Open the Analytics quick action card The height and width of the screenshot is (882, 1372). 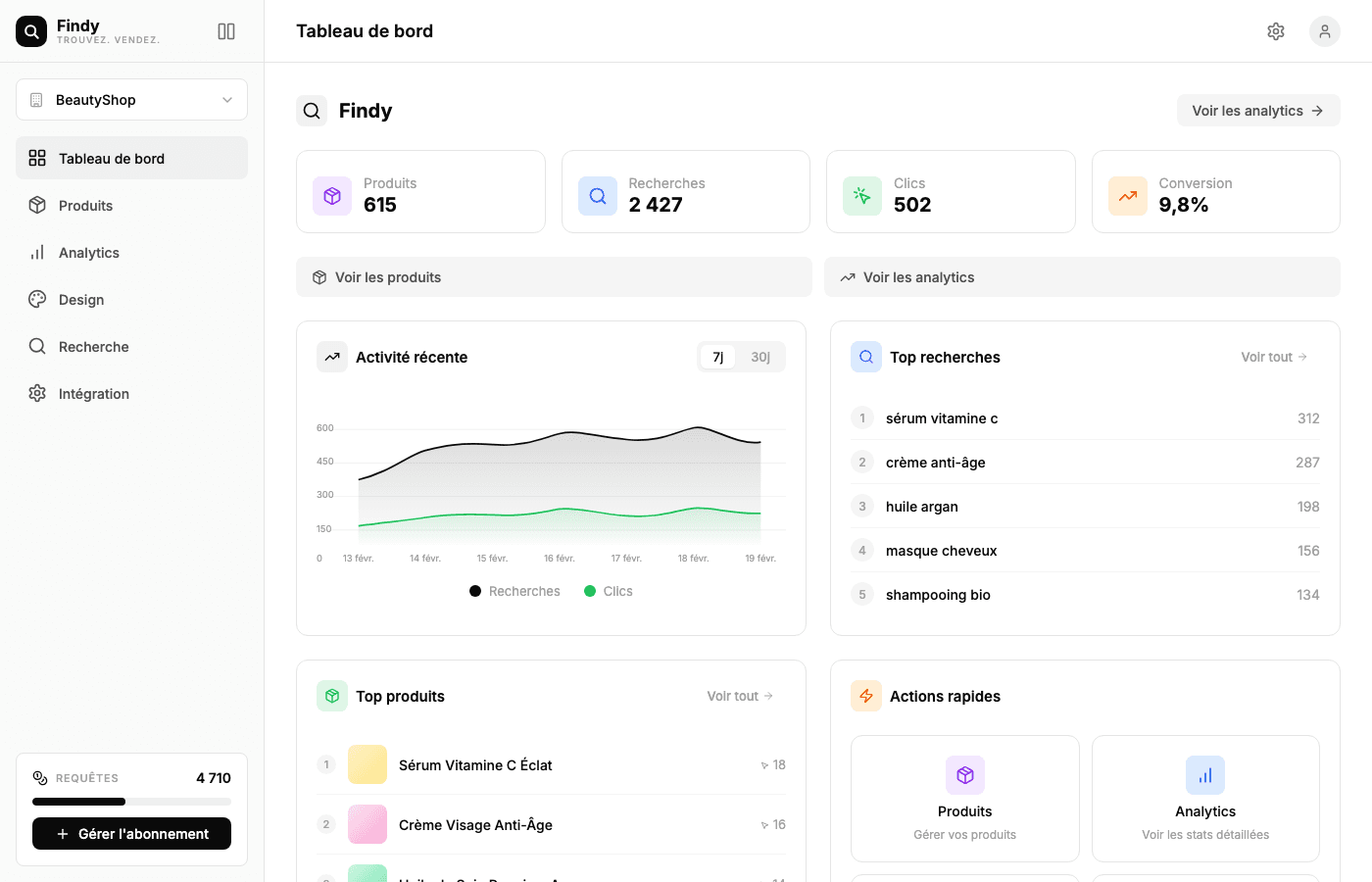click(1205, 799)
